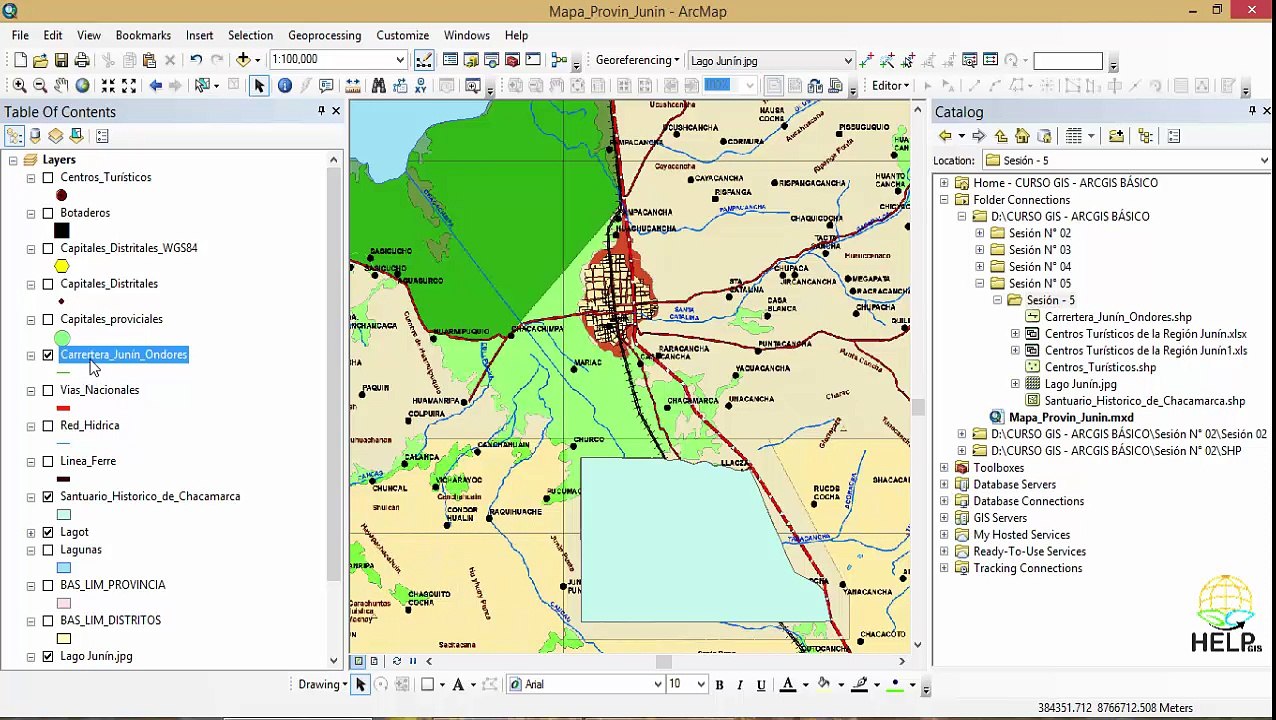This screenshot has height=720, width=1276.
Task: Activate the Pan hand tool
Action: coord(61,86)
